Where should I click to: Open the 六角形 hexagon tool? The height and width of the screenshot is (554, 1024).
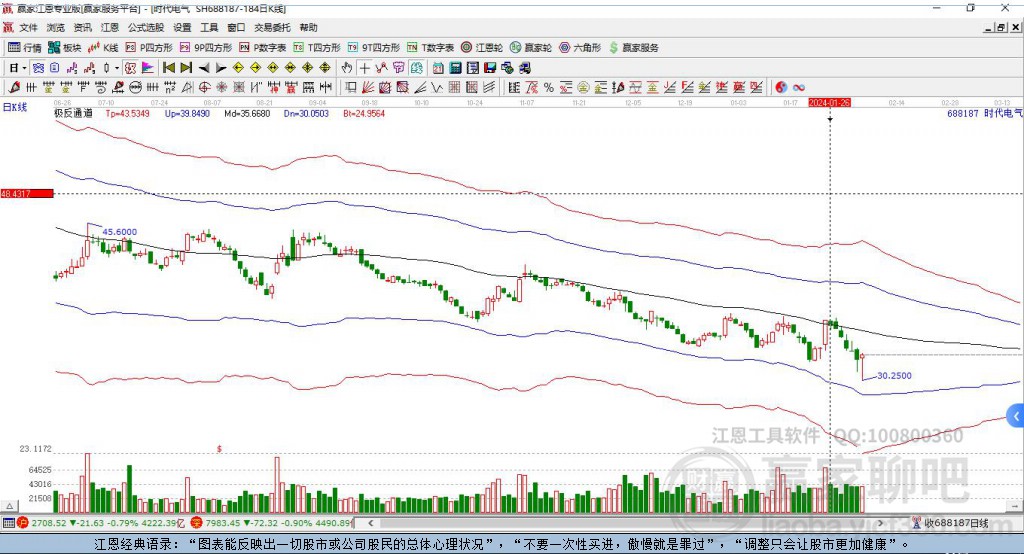tap(580, 48)
